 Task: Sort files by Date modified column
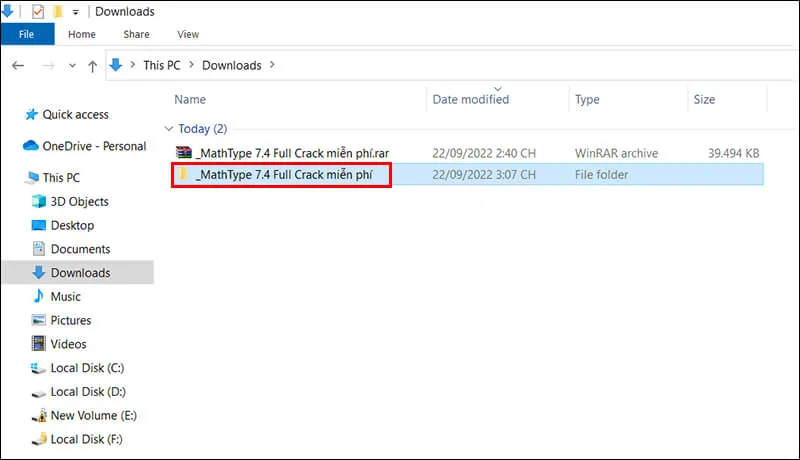[x=470, y=99]
